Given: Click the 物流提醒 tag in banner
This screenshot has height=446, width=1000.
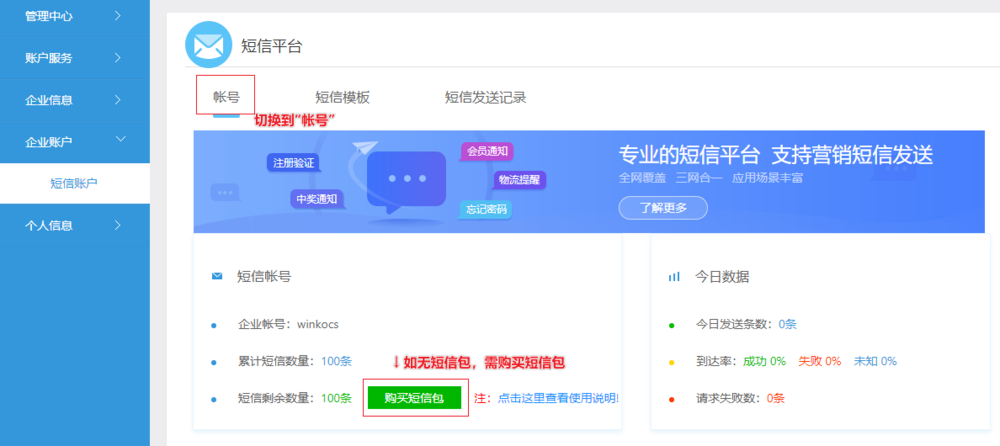Looking at the screenshot, I should (x=518, y=180).
